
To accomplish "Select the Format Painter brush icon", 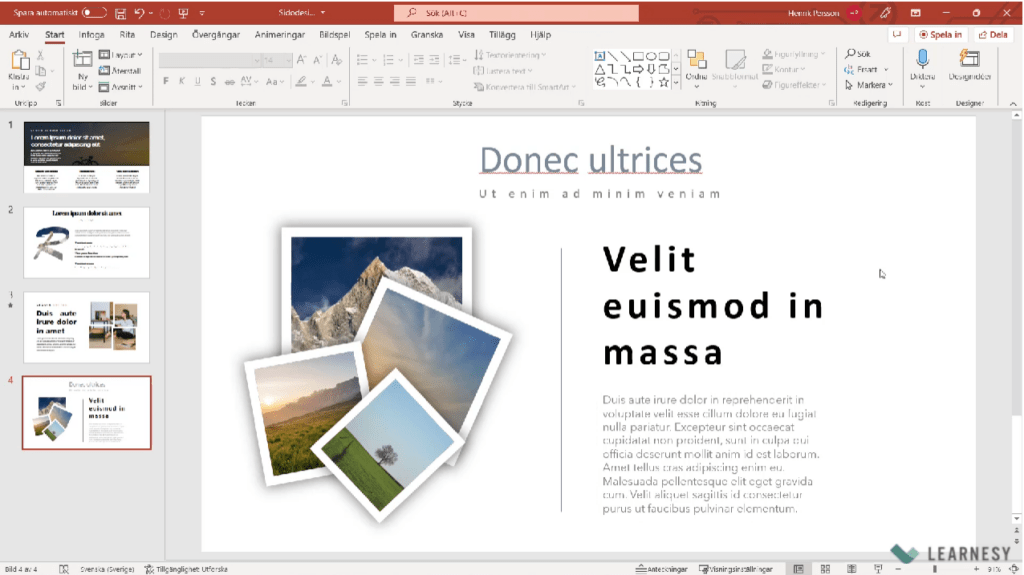I will click(x=41, y=86).
